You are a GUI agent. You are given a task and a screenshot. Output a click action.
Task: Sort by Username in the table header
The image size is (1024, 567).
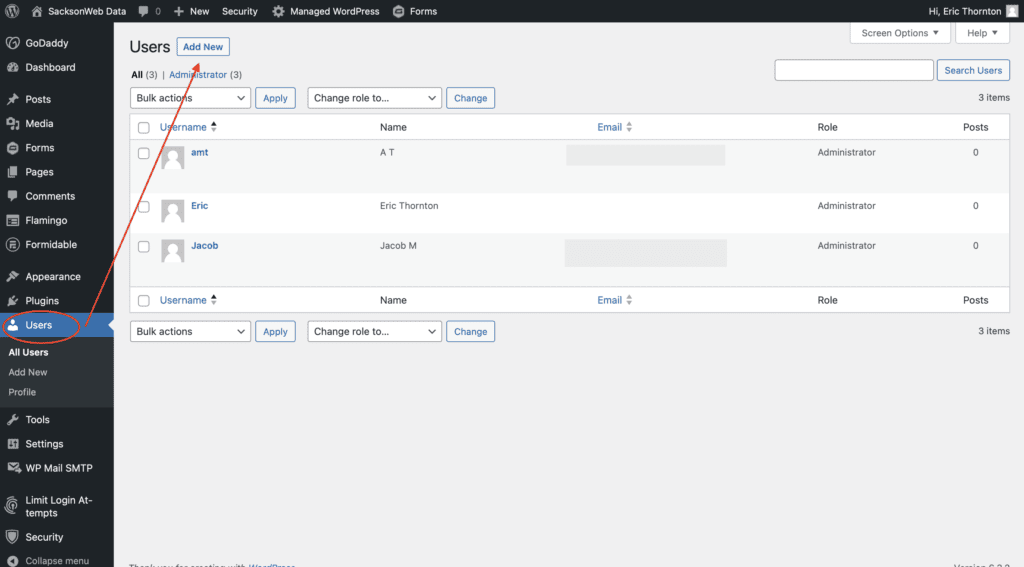(x=188, y=127)
